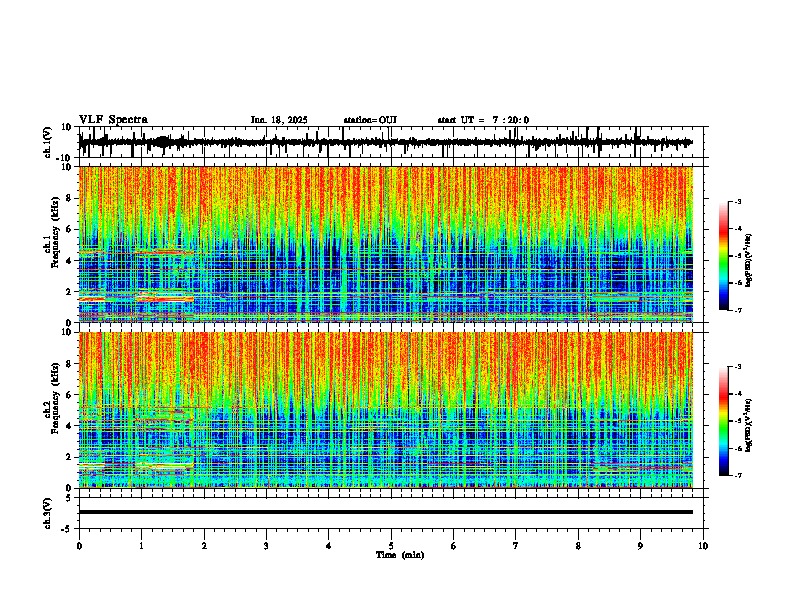792x612 pixels.
Task: Click the log(PSD) label beside ch.1 colorbar
Action: (x=748, y=261)
